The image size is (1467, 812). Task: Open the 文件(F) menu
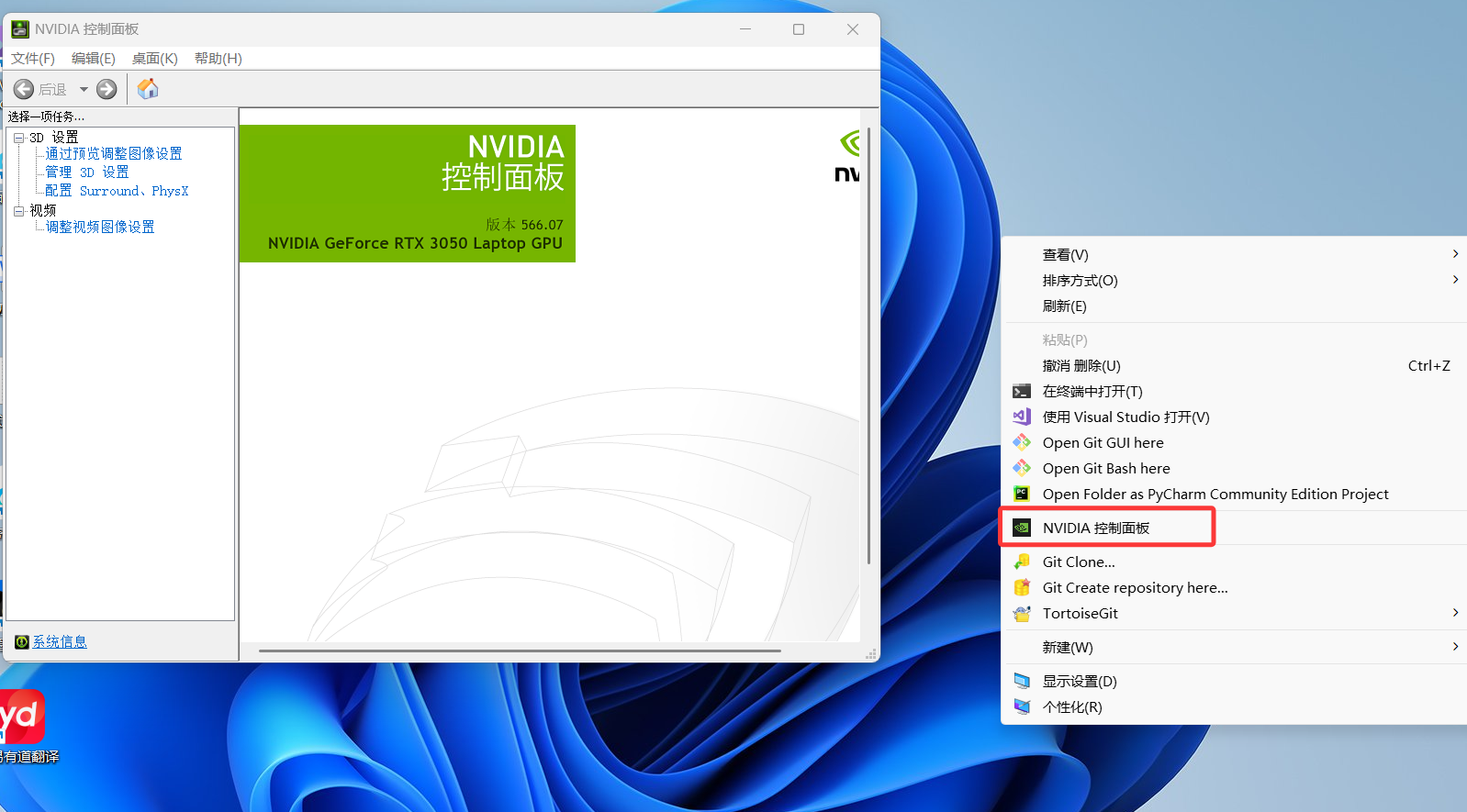[x=33, y=59]
